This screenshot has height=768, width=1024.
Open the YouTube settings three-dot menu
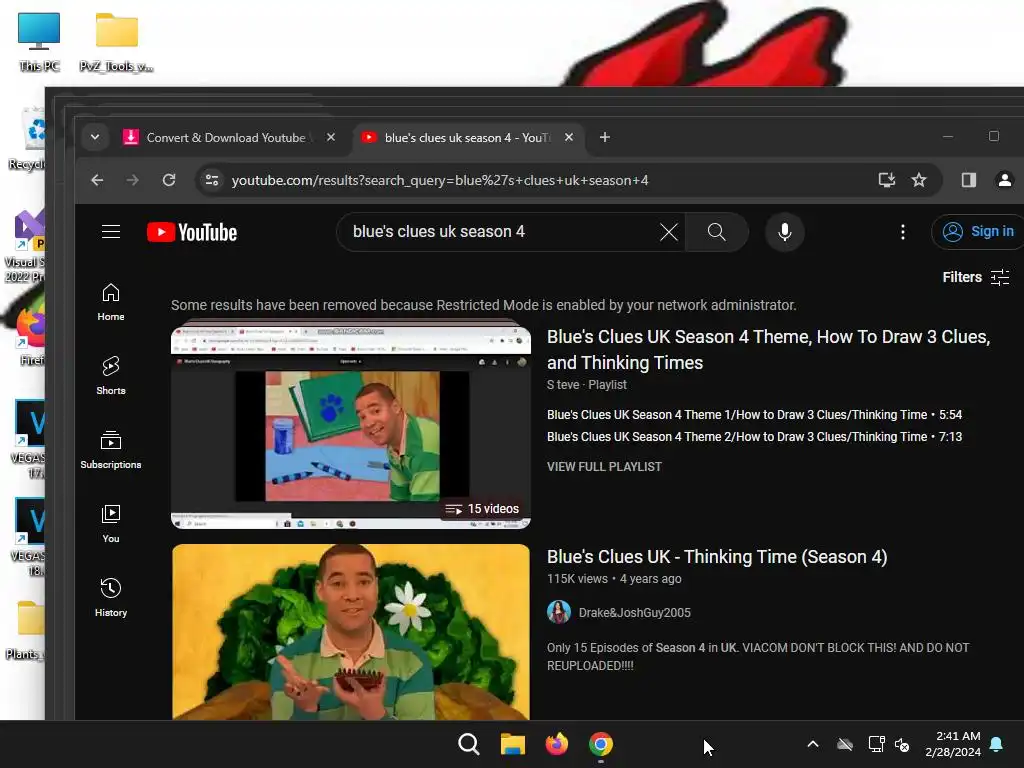pos(903,232)
